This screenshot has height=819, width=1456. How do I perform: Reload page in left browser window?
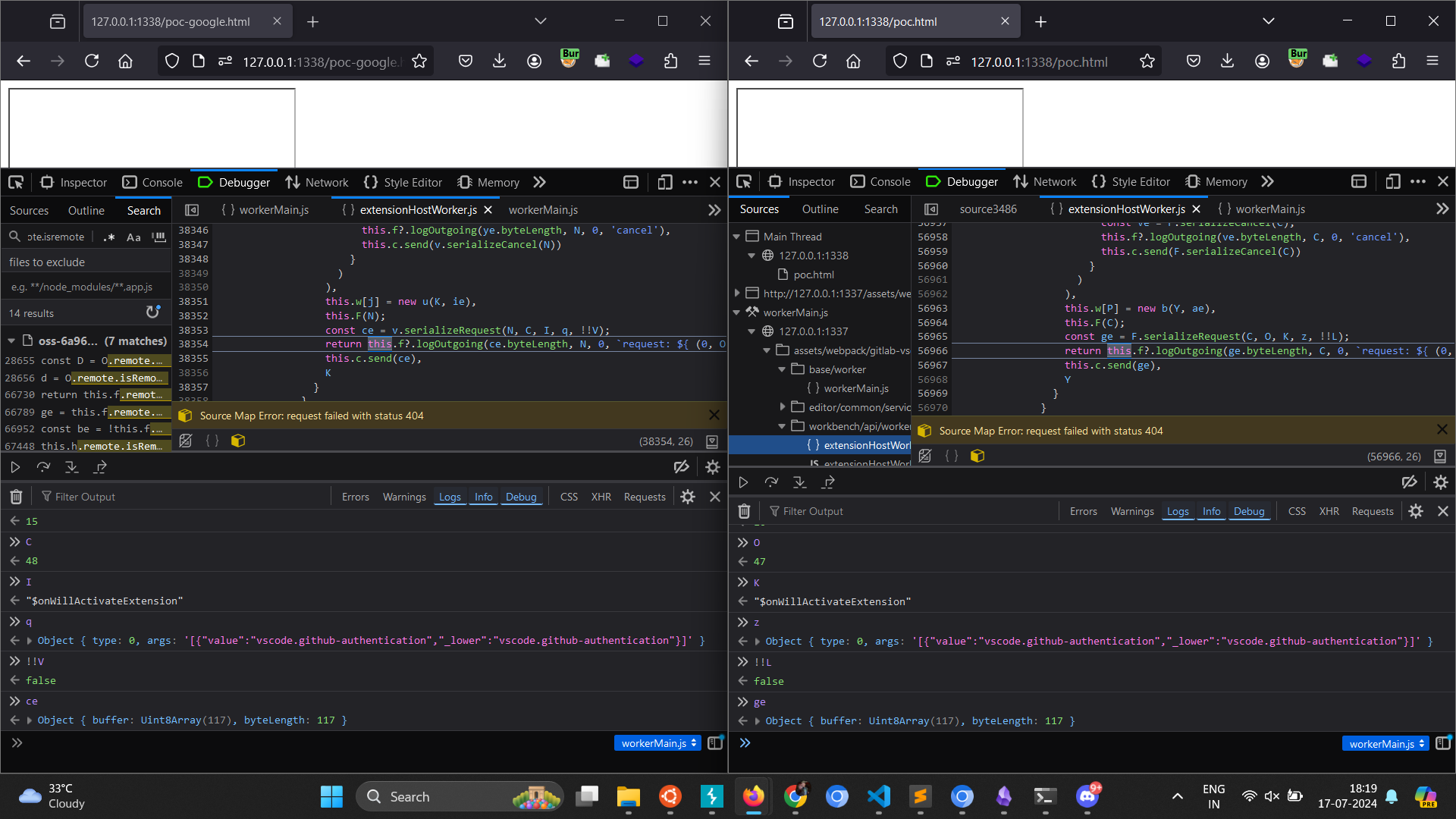point(92,61)
